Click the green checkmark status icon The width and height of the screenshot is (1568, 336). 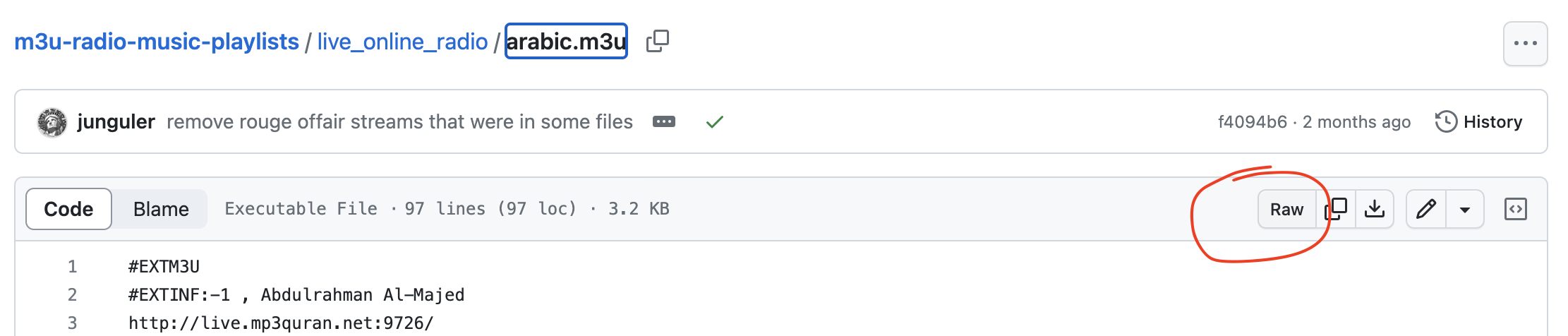pyautogui.click(x=714, y=122)
